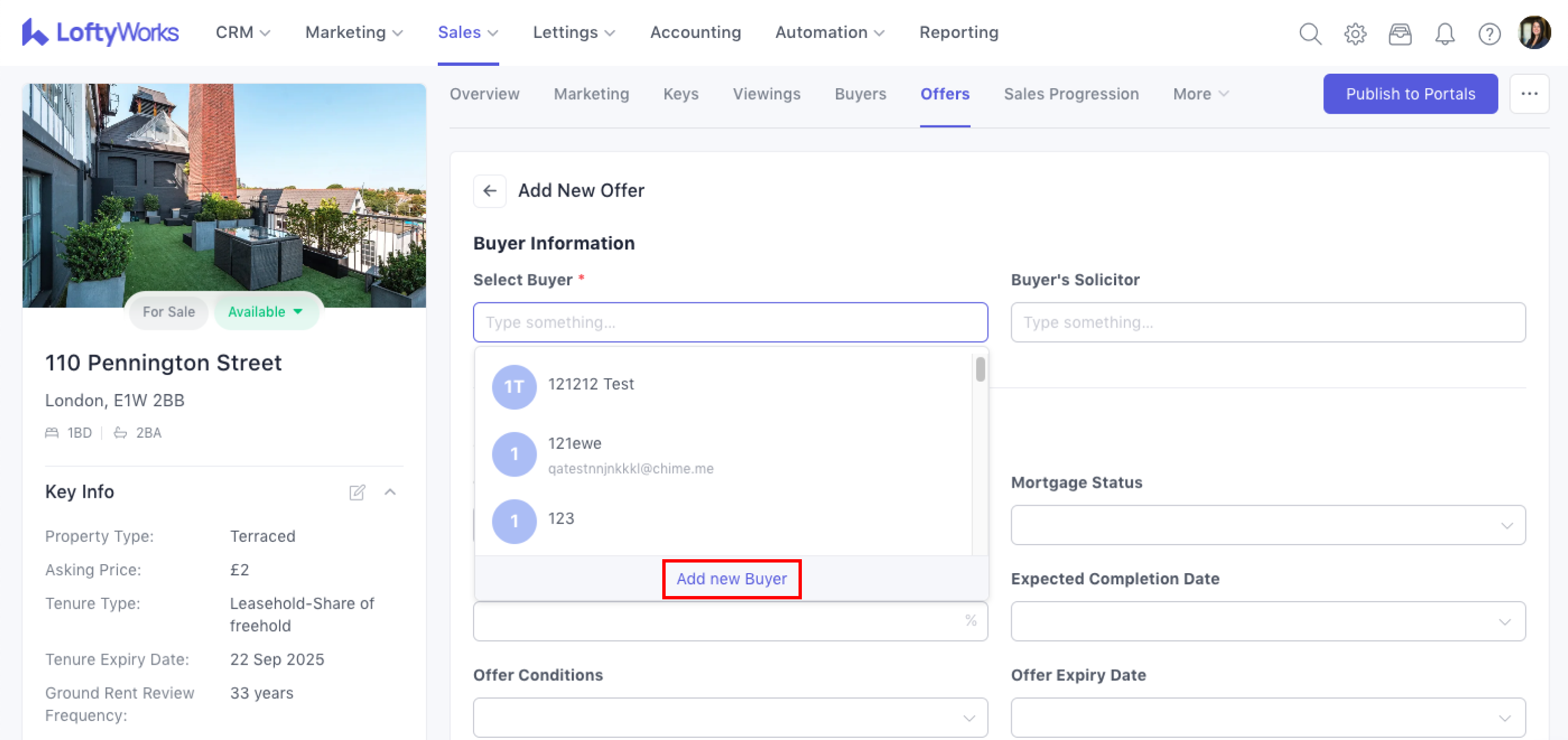Click the back arrow beside Add New Offer
This screenshot has width=1568, height=740.
[489, 190]
